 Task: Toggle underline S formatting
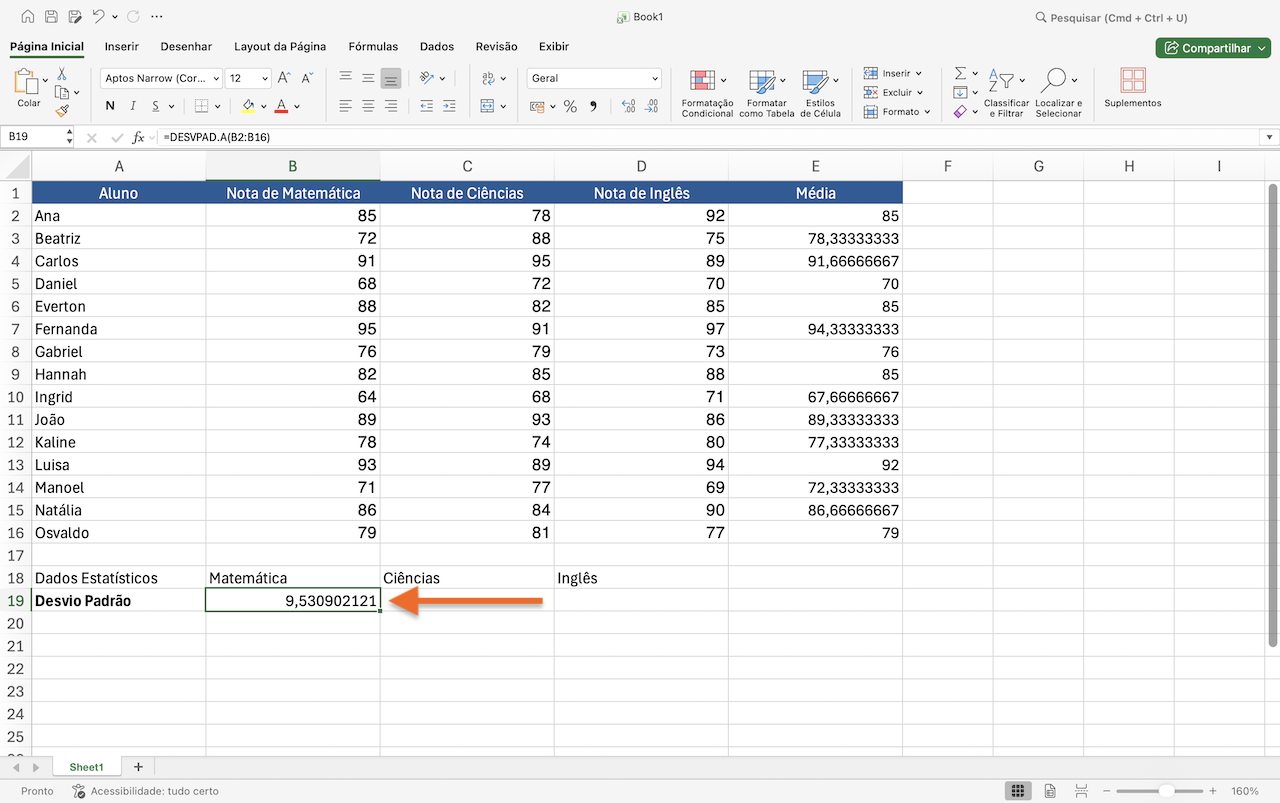[x=156, y=106]
